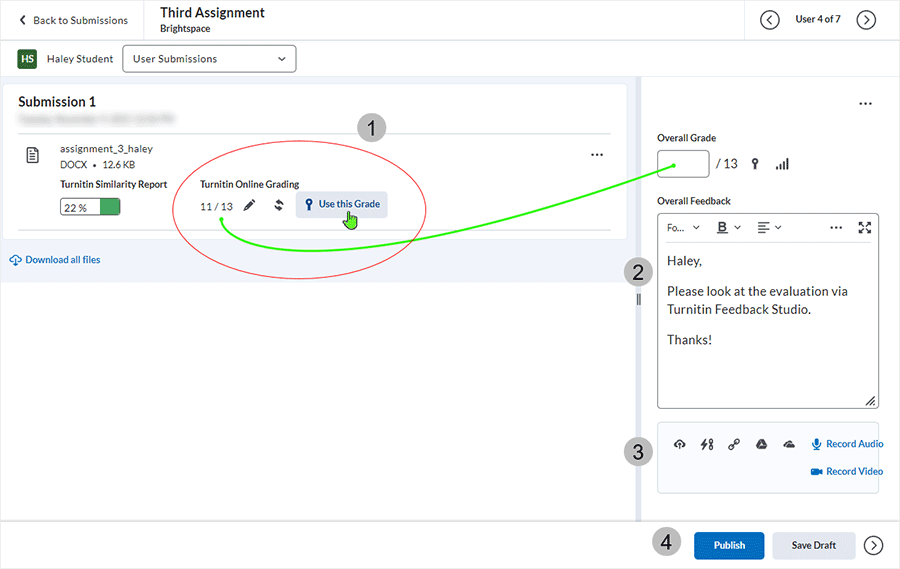Screen dimensions: 900x569
Task: Click the panel divider handle
Action: pyautogui.click(x=638, y=299)
